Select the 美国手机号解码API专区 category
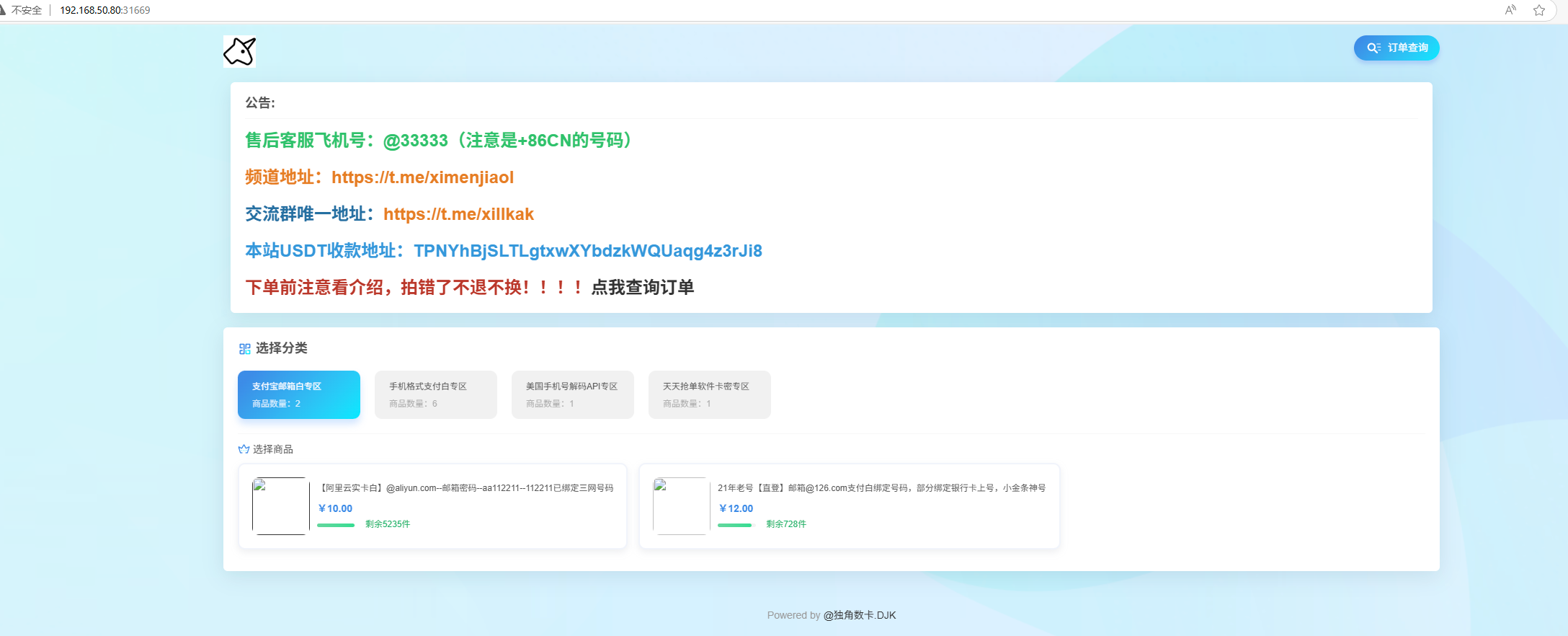 point(573,394)
